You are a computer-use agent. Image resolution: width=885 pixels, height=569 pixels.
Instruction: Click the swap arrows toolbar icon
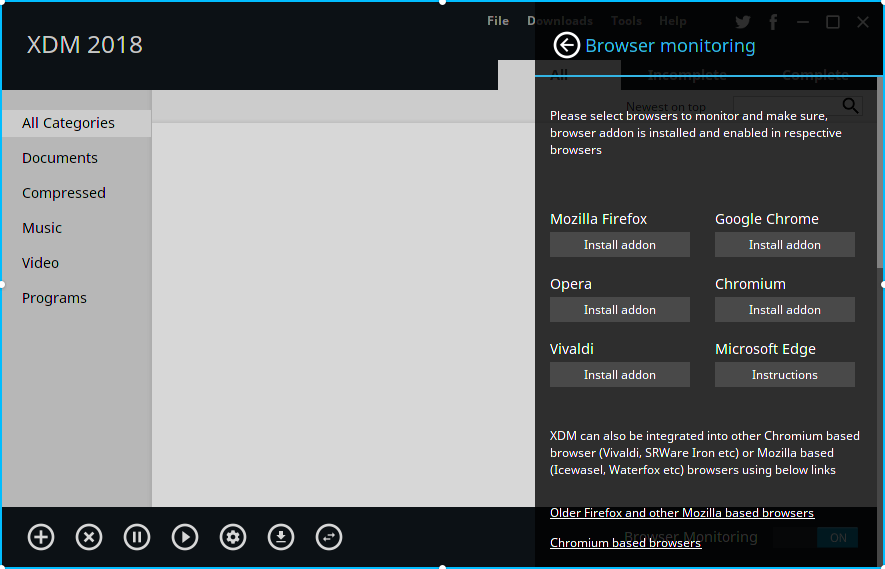(329, 537)
